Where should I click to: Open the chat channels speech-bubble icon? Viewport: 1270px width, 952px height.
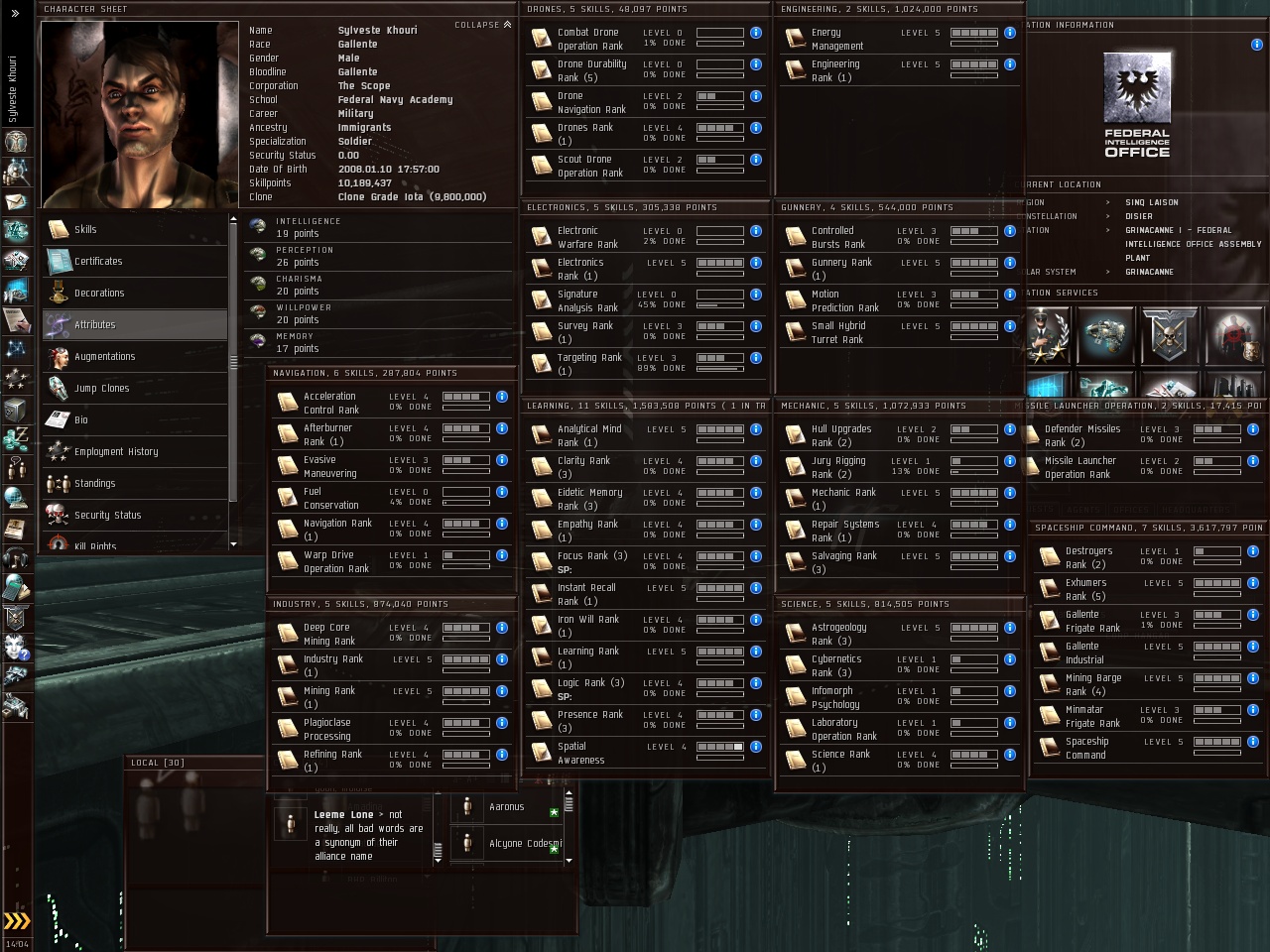pyautogui.click(x=16, y=468)
